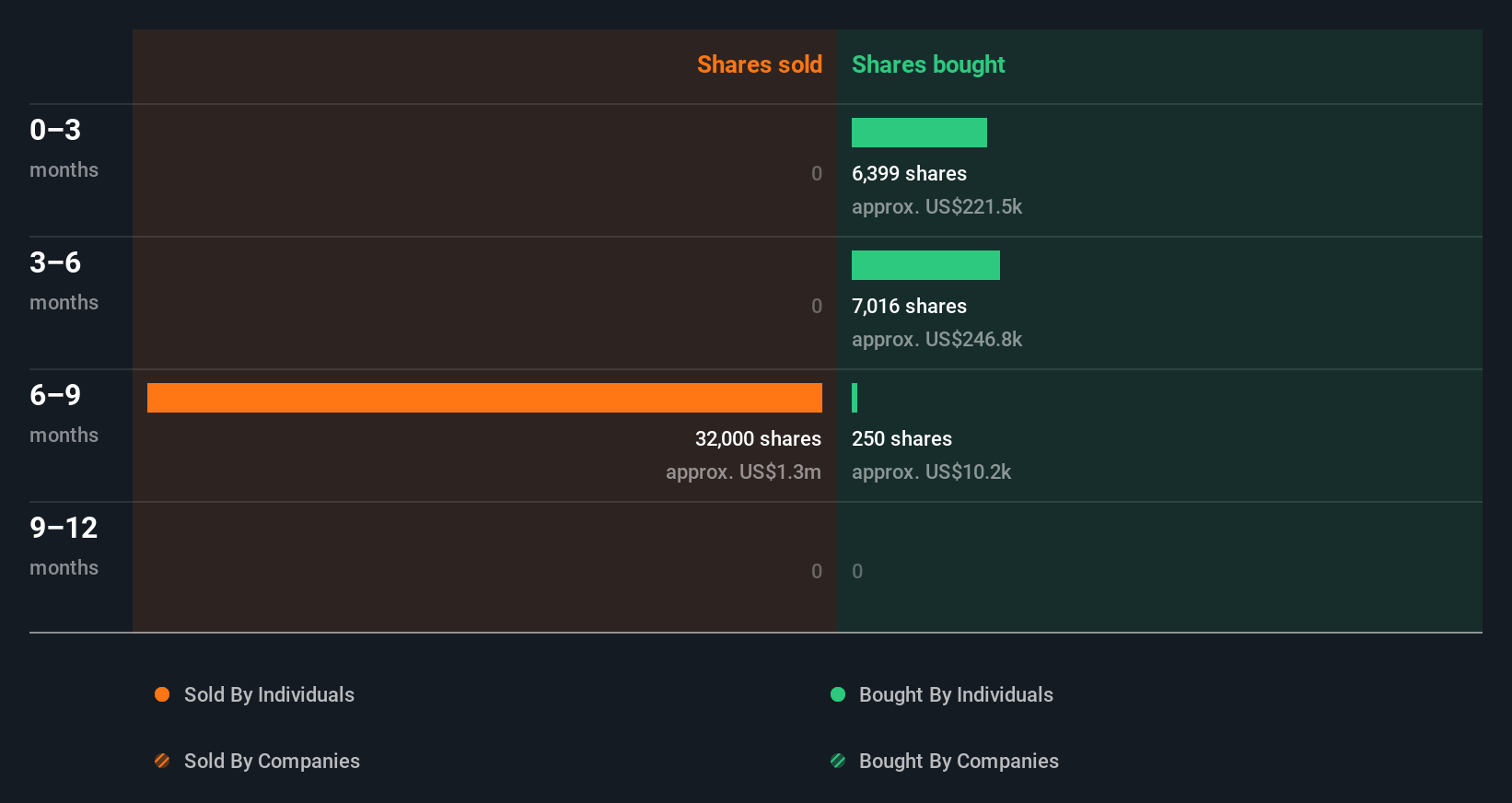
Task: Click the green bar for 0–3 months
Action: pyautogui.click(x=919, y=133)
